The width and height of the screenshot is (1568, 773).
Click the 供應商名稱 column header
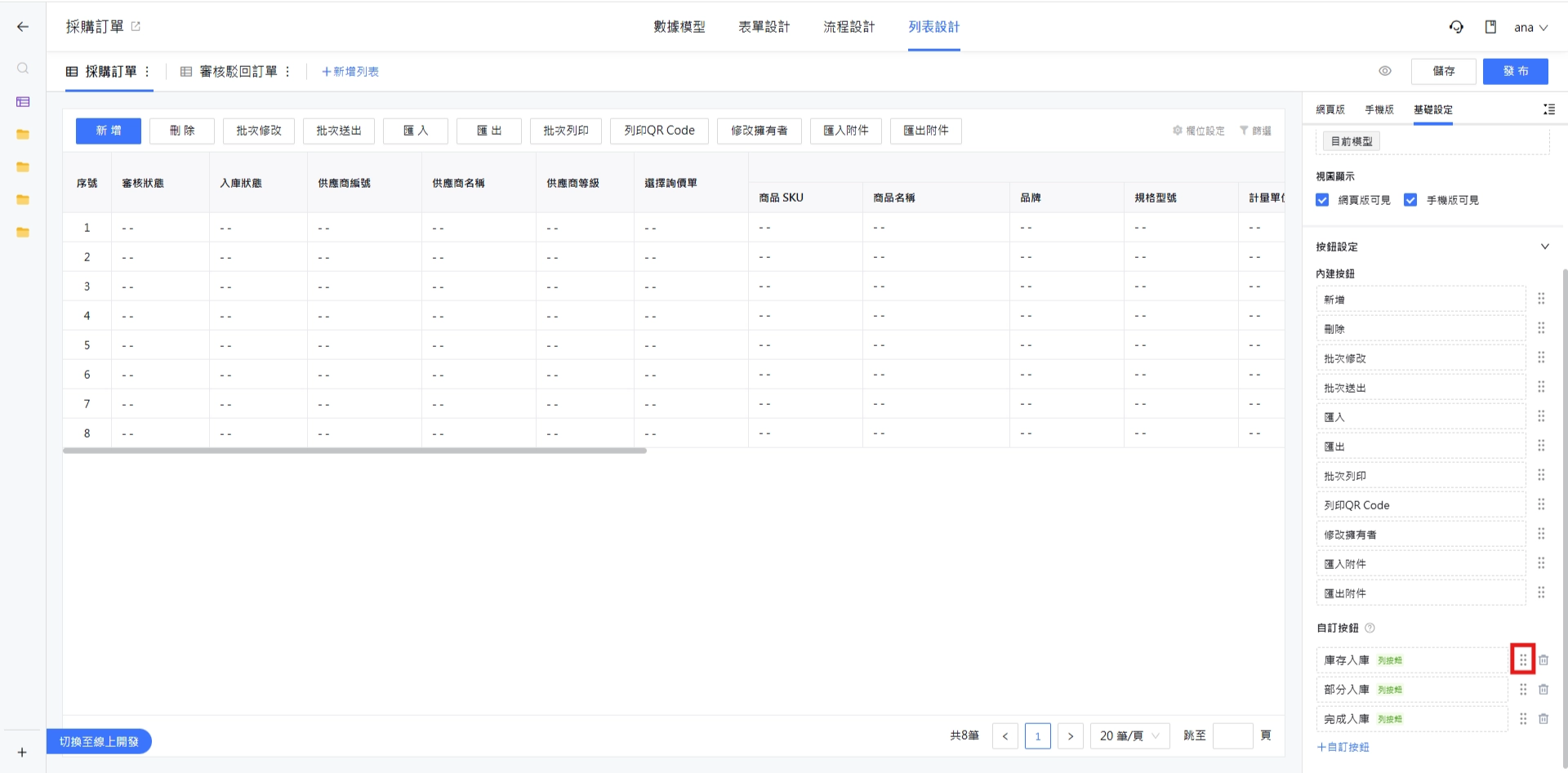[x=479, y=183]
